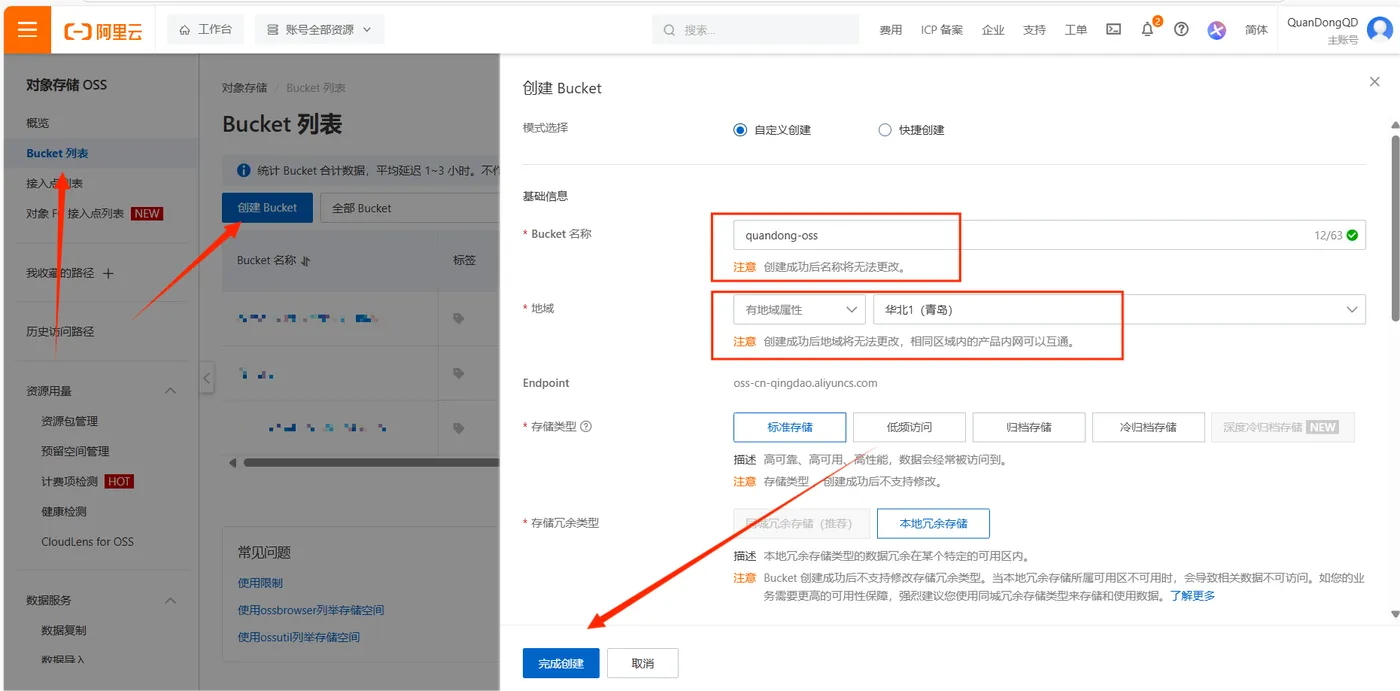Click the panel vertical scrollbar
The height and width of the screenshot is (691, 1400).
(x=1394, y=228)
